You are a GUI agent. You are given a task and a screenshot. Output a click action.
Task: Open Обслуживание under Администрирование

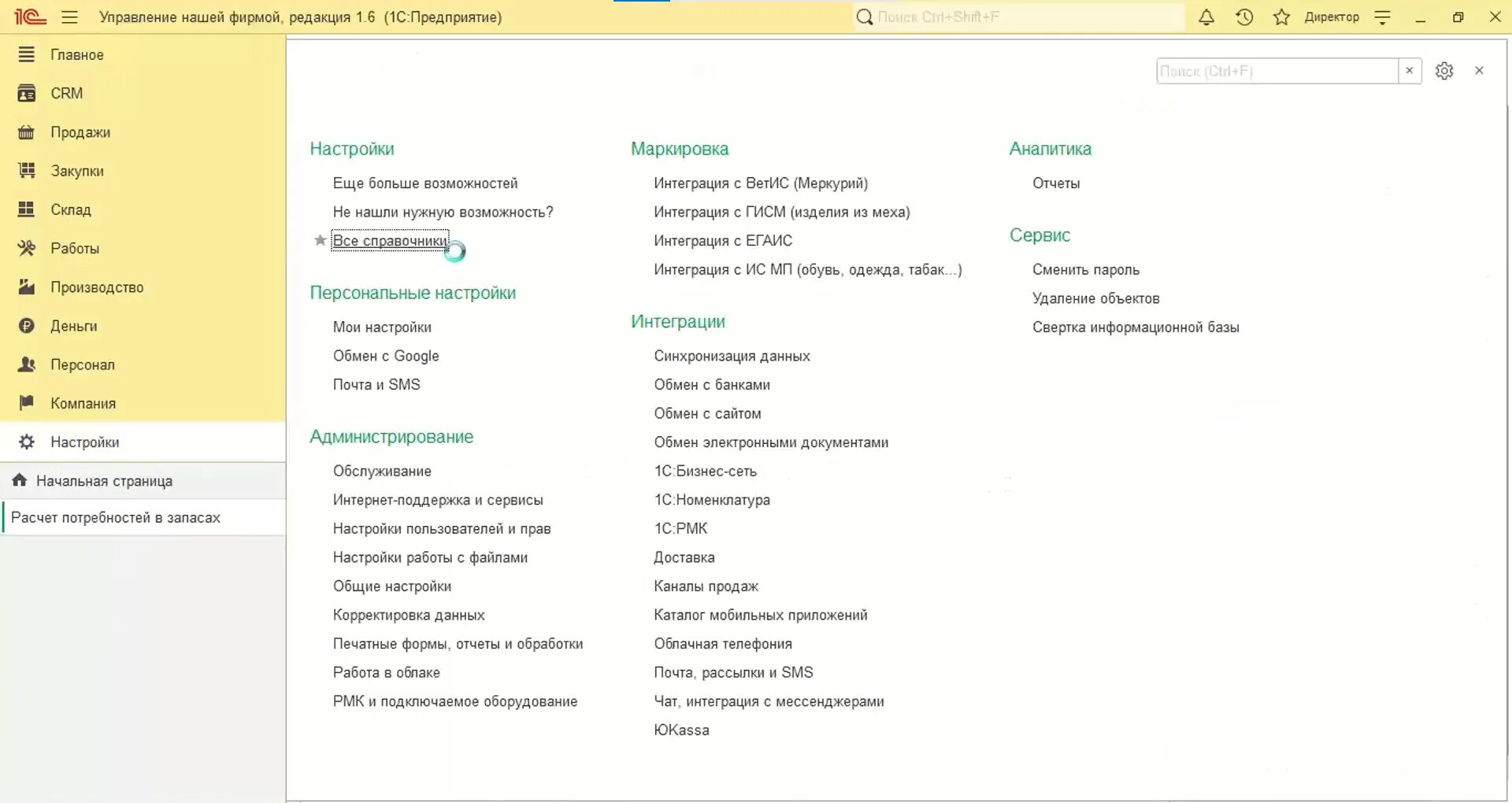pyautogui.click(x=382, y=471)
